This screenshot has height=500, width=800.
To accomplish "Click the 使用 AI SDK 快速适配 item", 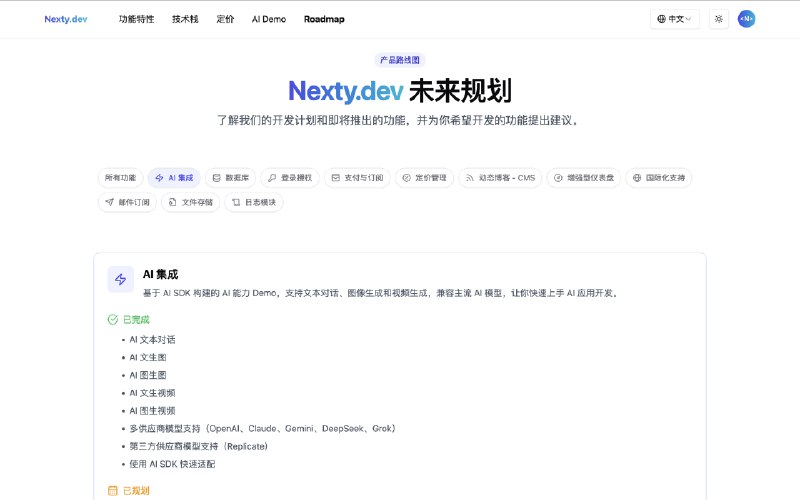I will 172,464.
